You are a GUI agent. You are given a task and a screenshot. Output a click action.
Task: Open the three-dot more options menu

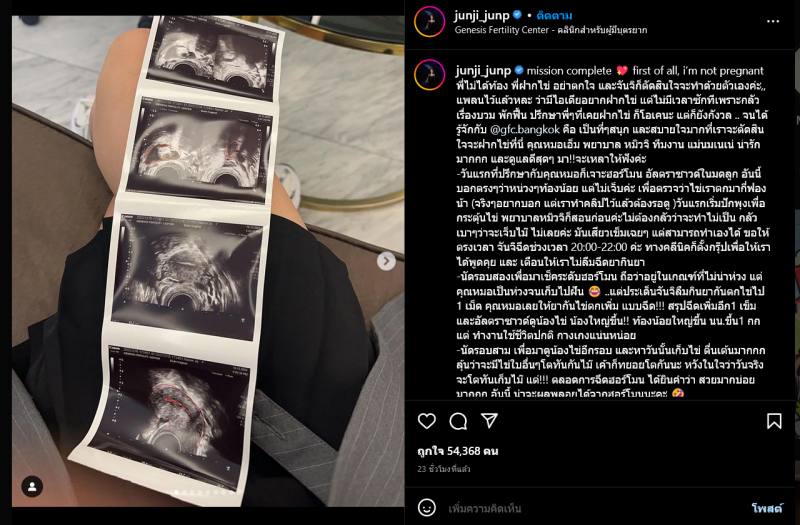pos(773,21)
